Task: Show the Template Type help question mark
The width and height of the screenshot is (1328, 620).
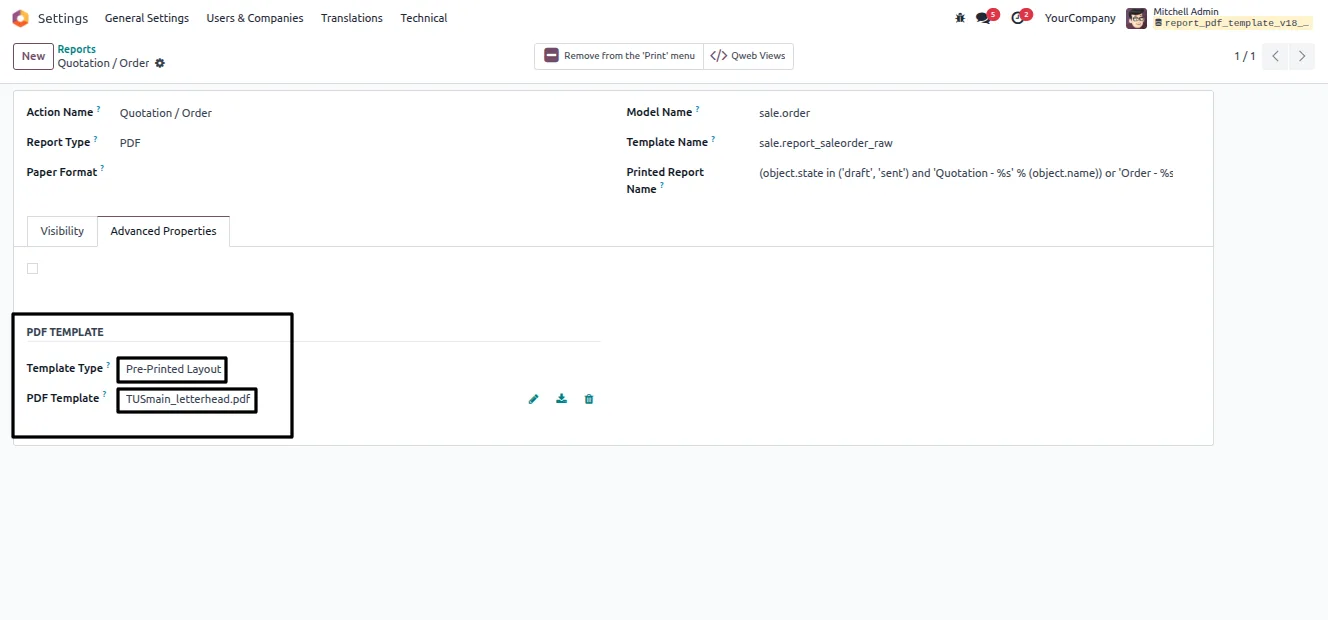Action: tap(108, 365)
